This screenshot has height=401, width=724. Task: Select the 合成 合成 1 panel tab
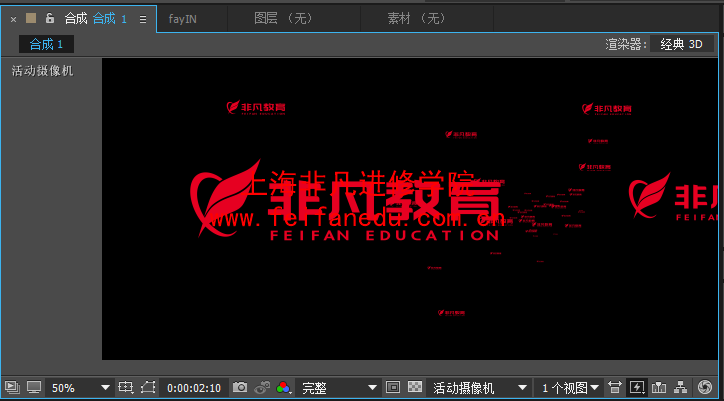point(96,19)
